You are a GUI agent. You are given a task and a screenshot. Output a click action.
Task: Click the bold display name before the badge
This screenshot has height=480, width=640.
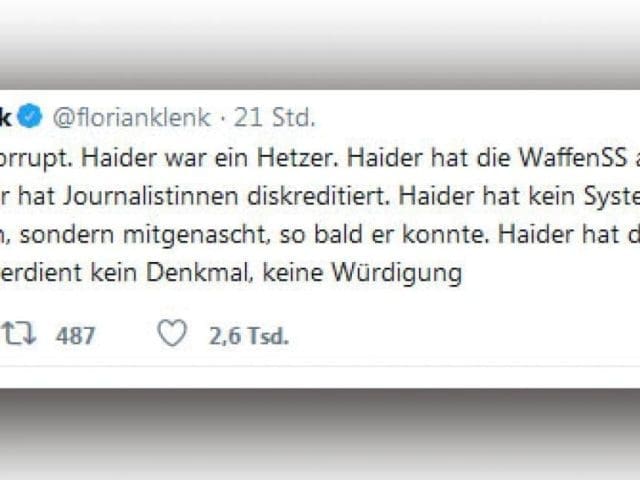pyautogui.click(x=6, y=118)
